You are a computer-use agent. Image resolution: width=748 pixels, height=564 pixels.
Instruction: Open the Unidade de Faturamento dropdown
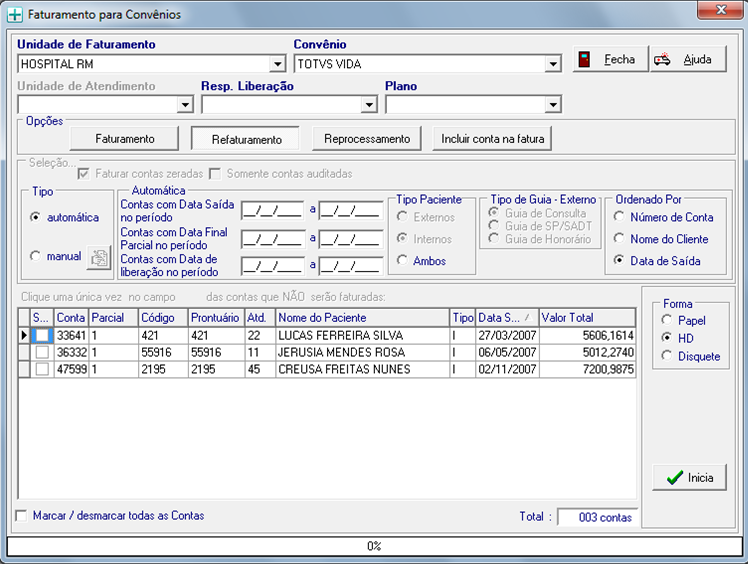277,64
